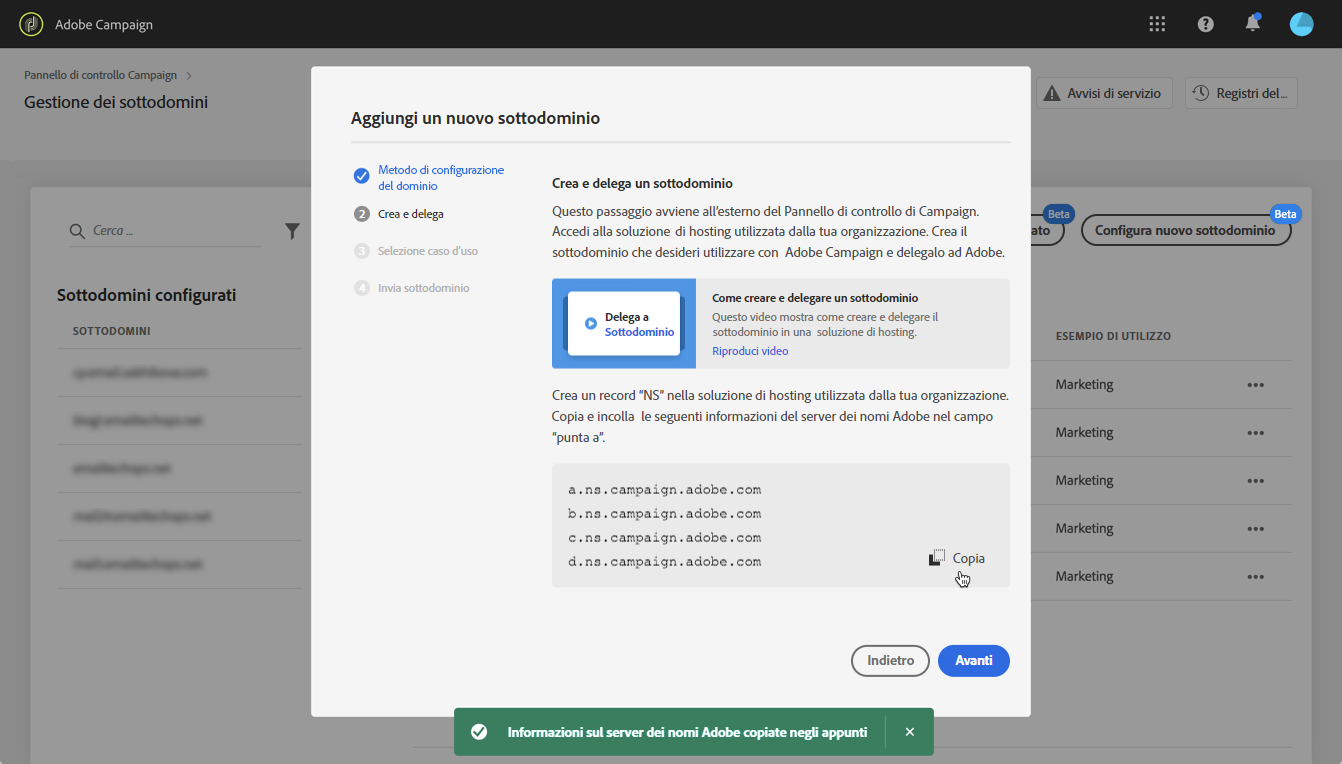Click the Indietro button
This screenshot has height=764, width=1342.
[890, 661]
